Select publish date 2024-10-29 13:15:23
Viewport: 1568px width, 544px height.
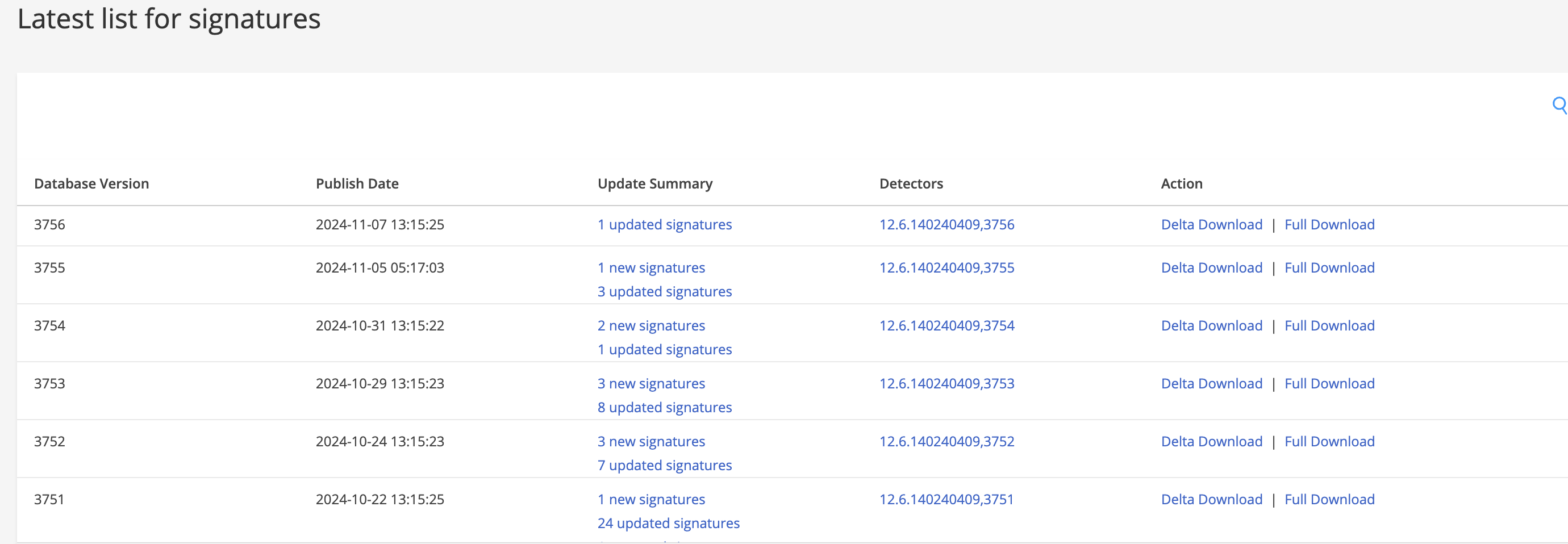pos(380,383)
